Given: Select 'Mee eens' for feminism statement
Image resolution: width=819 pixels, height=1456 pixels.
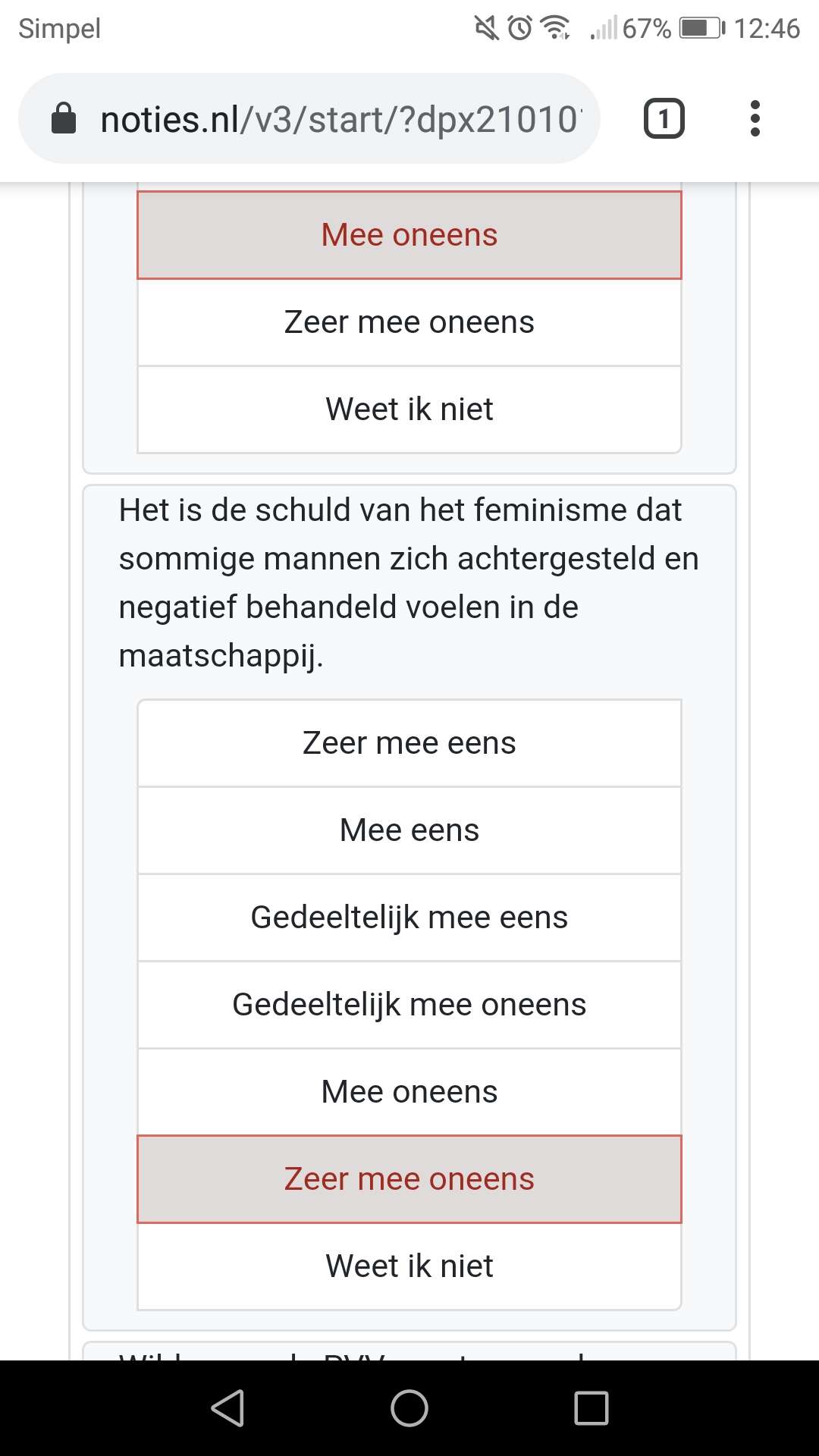Looking at the screenshot, I should (409, 830).
